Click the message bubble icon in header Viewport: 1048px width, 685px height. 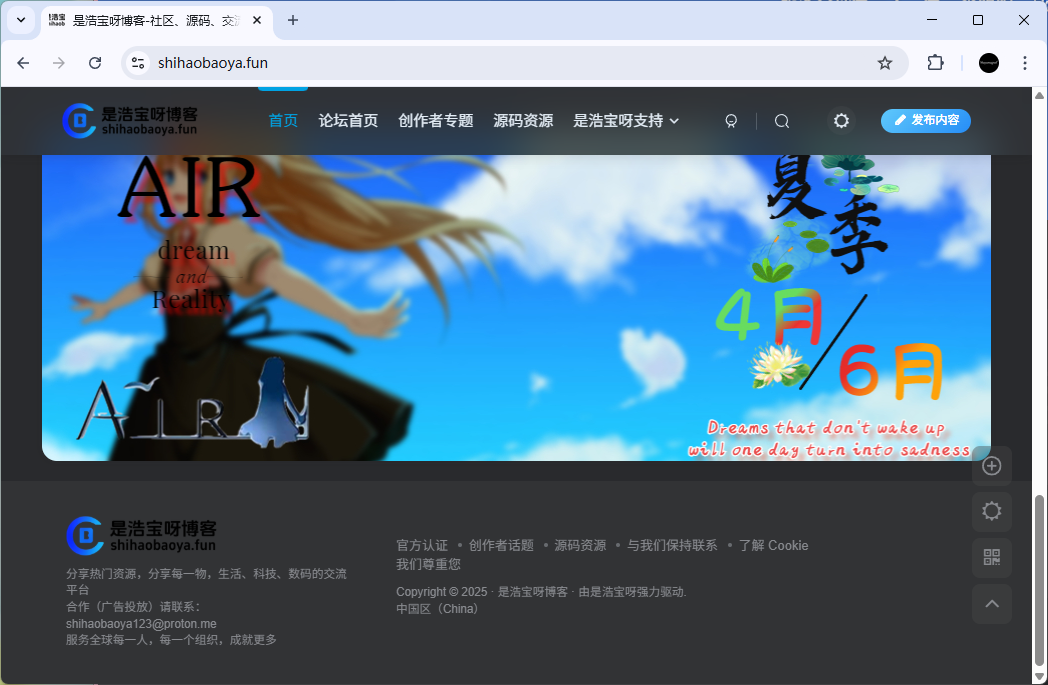click(731, 121)
